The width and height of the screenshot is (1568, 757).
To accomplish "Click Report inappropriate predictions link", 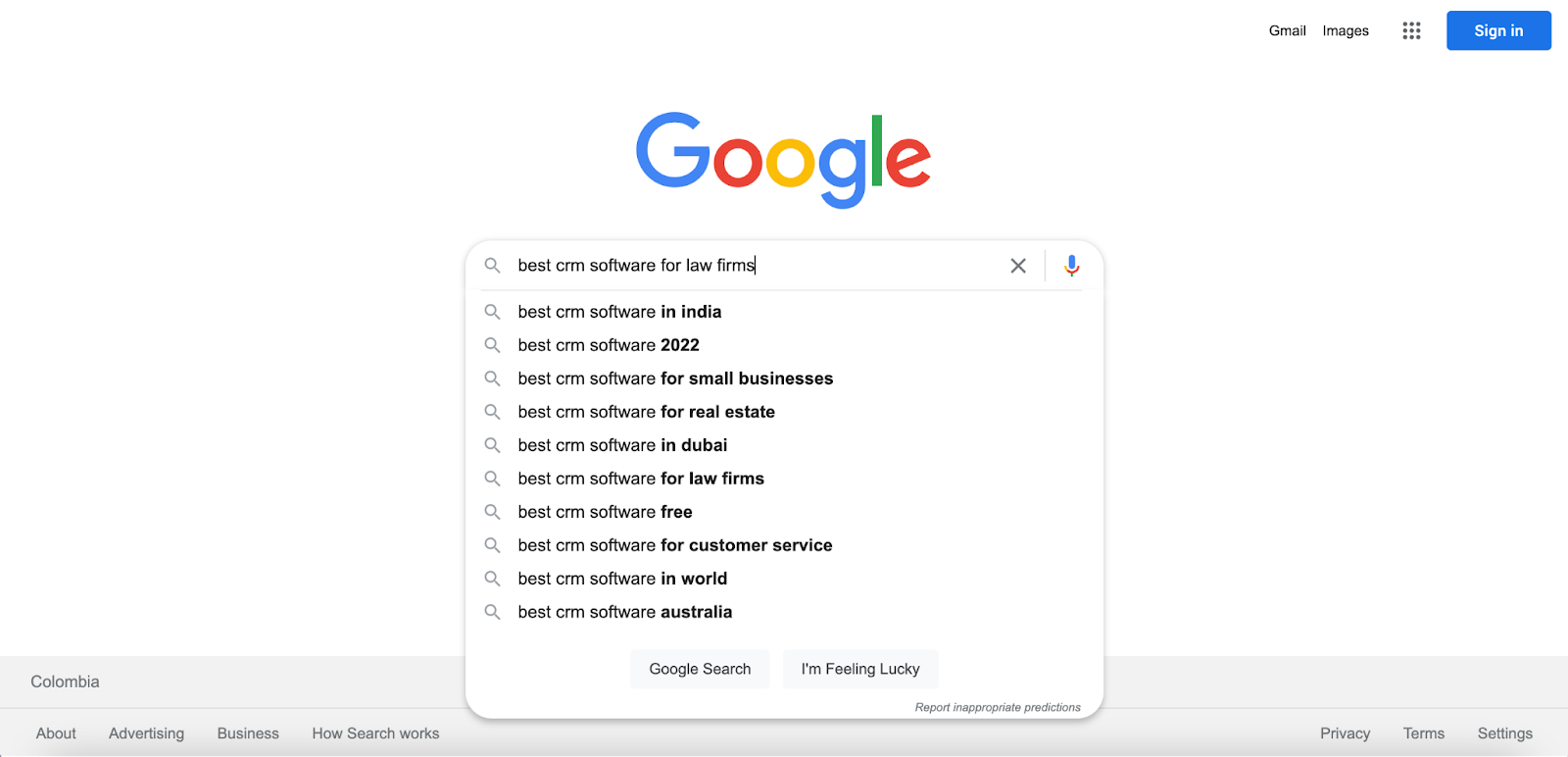I will click(998, 707).
